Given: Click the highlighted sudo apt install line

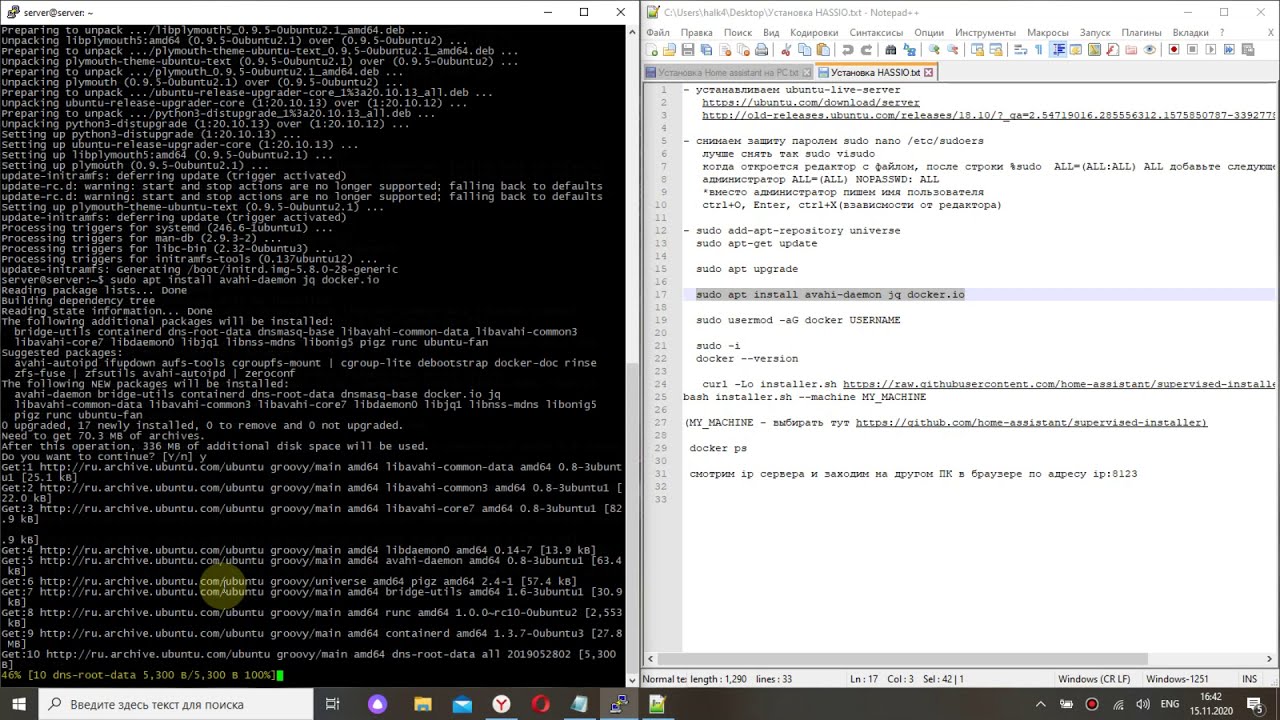Looking at the screenshot, I should pos(830,294).
